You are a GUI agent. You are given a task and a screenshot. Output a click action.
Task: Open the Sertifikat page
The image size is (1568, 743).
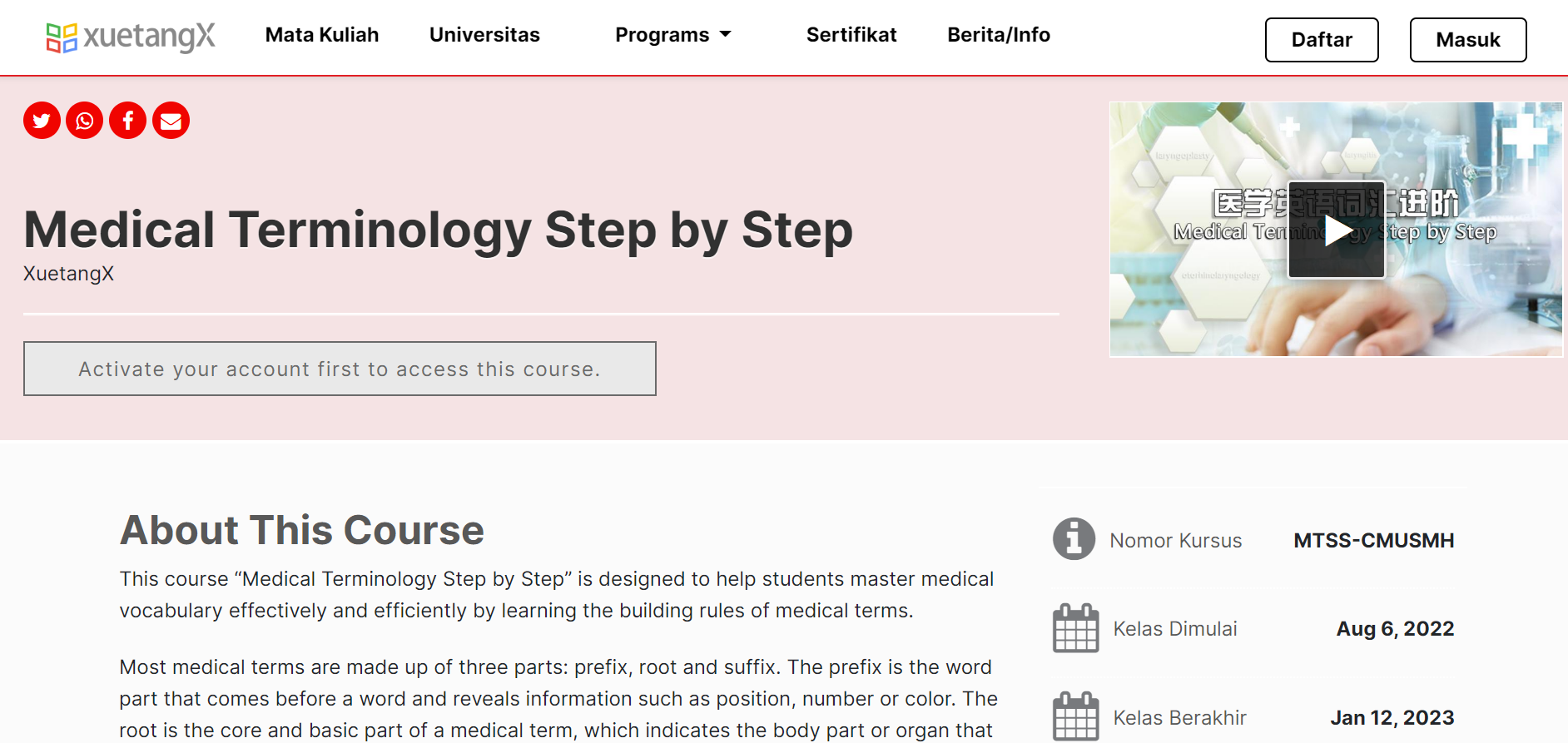[x=851, y=35]
